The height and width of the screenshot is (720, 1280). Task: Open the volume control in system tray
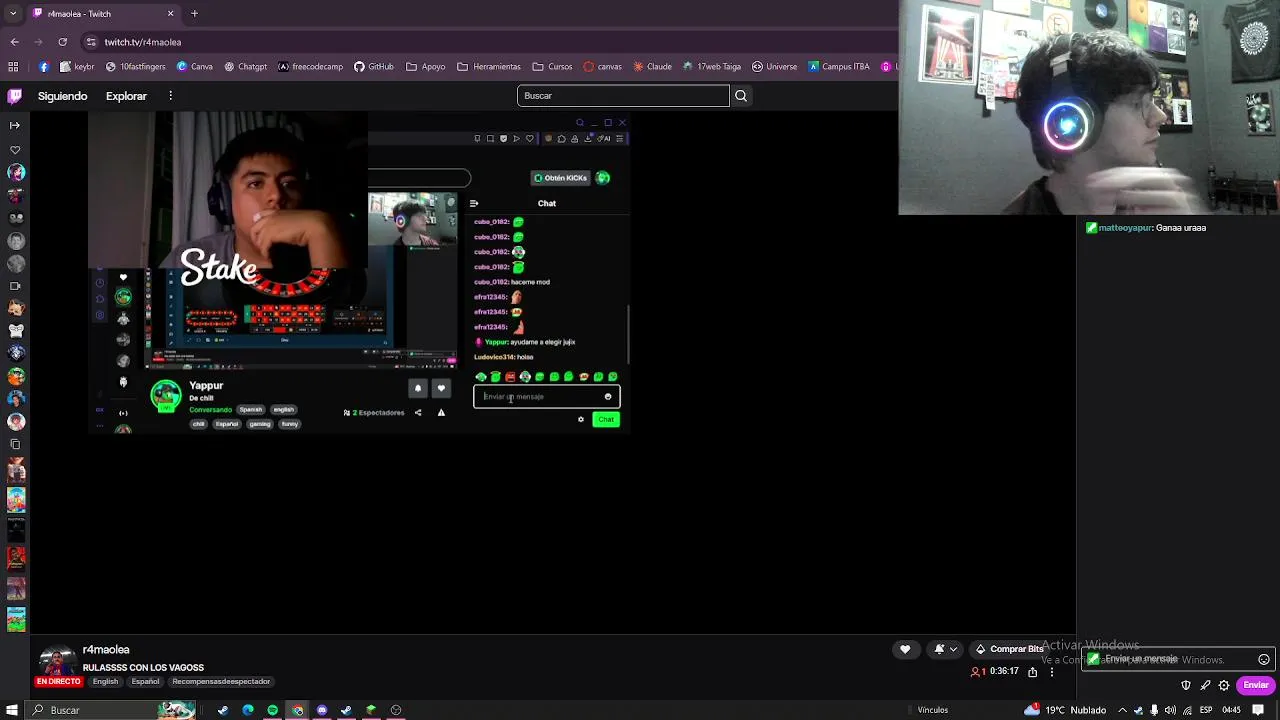[1170, 710]
